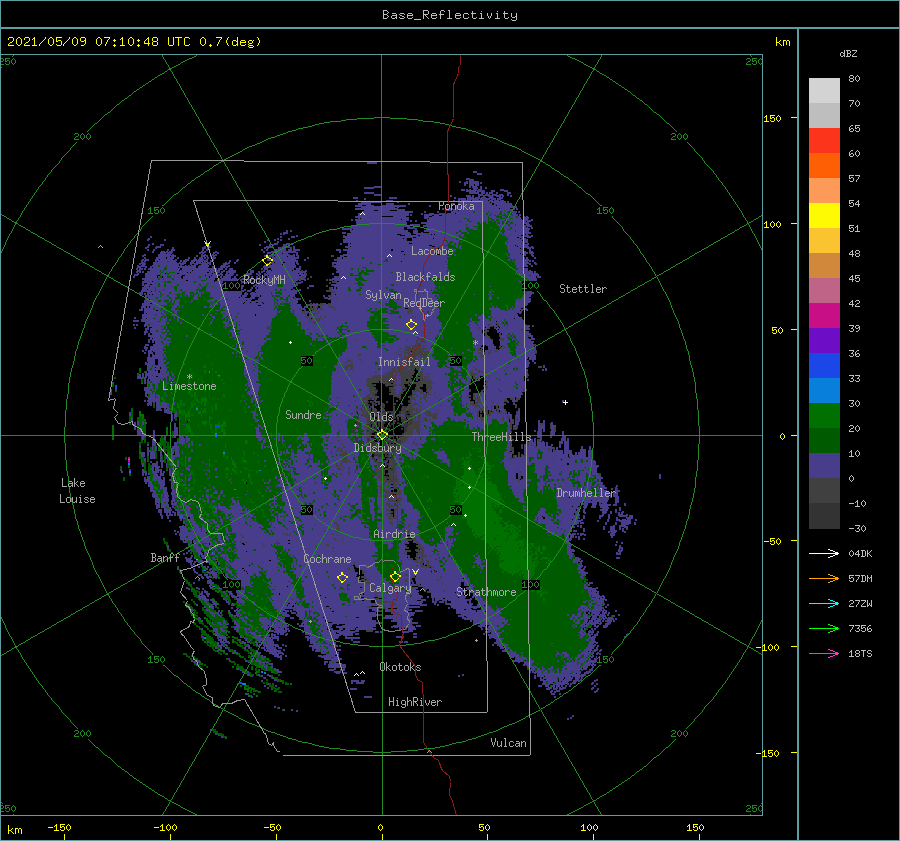Click the Drumheller city label
Viewport: 900px width, 841px height.
pos(586,493)
